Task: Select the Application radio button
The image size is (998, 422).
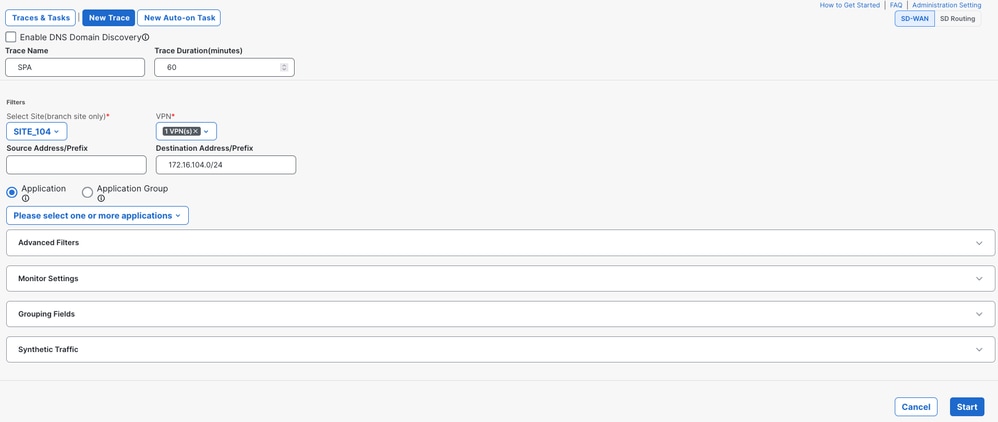Action: point(12,192)
